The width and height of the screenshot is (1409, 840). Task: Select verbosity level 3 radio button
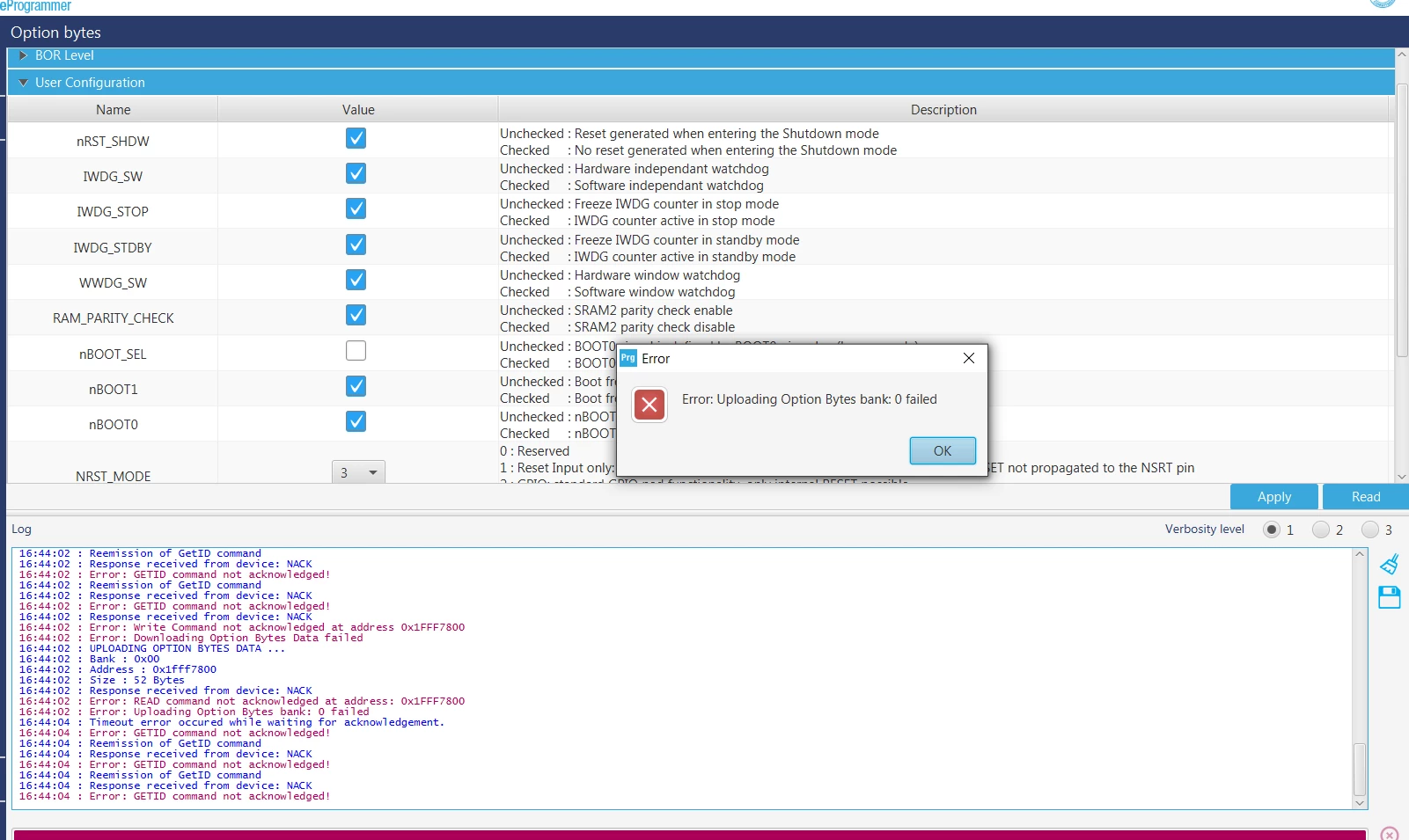(x=1370, y=530)
